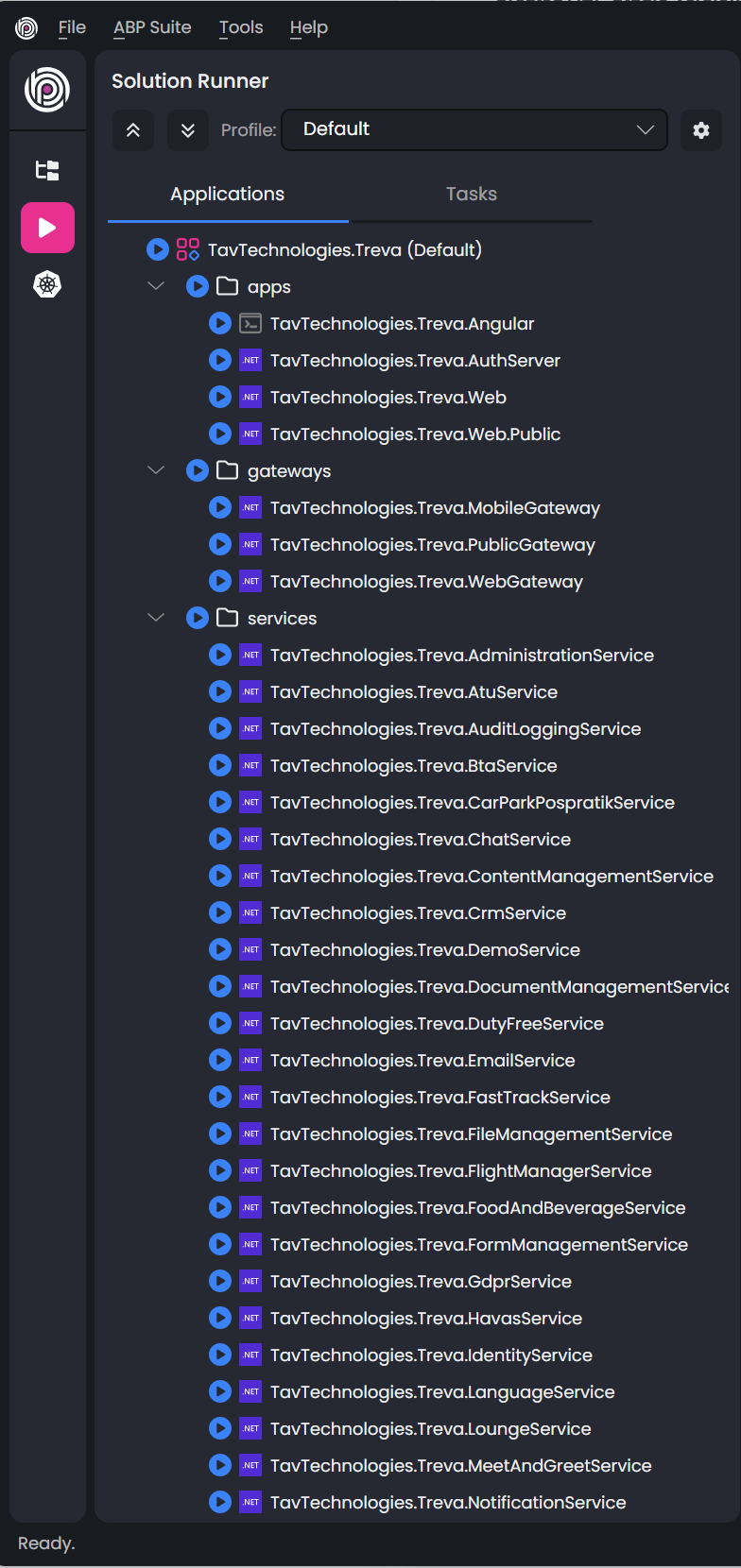Click the ABP Studio logo in sidebar
This screenshot has width=741, height=1568.
pos(47,90)
